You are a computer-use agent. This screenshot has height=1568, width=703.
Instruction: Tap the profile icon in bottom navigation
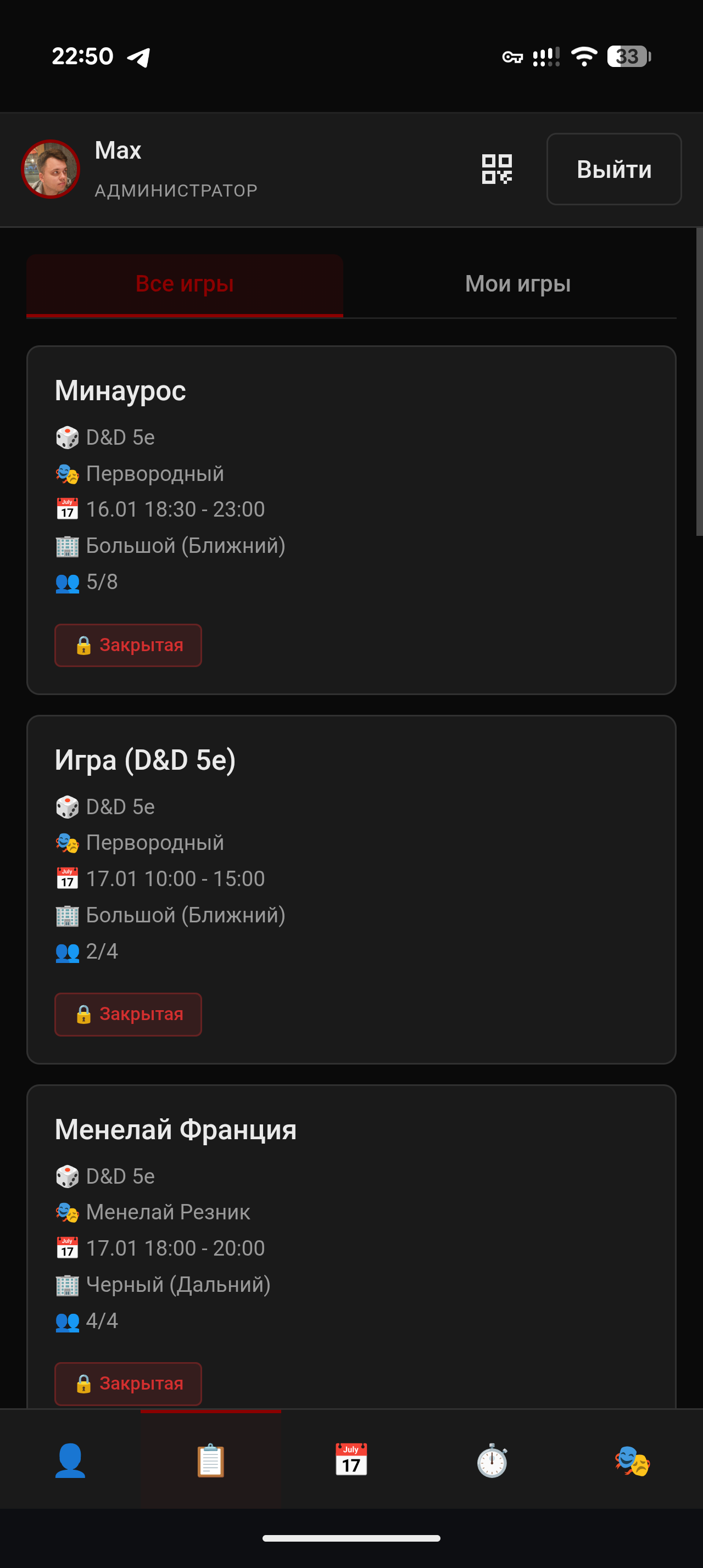[70, 1460]
